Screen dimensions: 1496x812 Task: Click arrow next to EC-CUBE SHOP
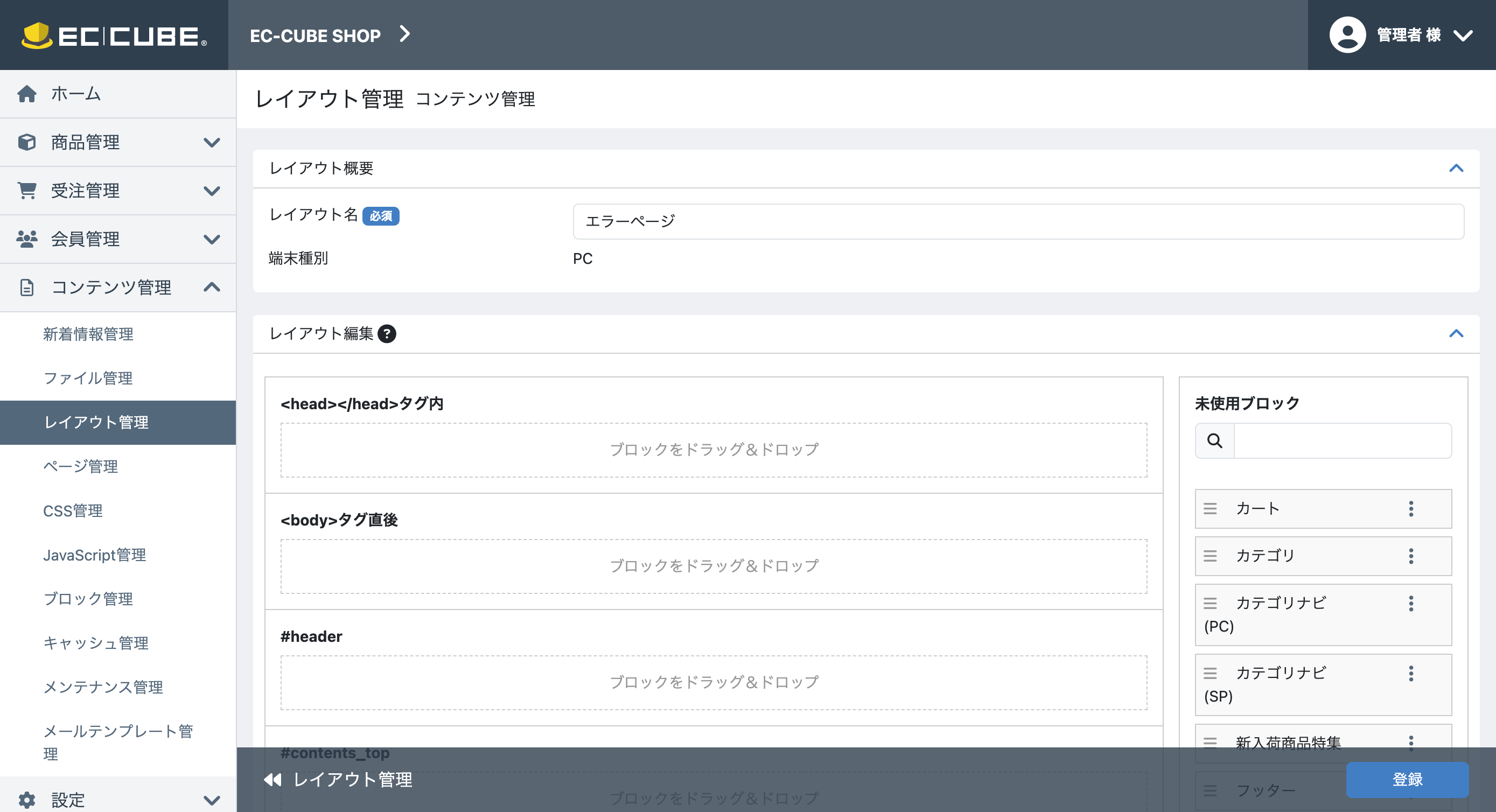point(405,34)
